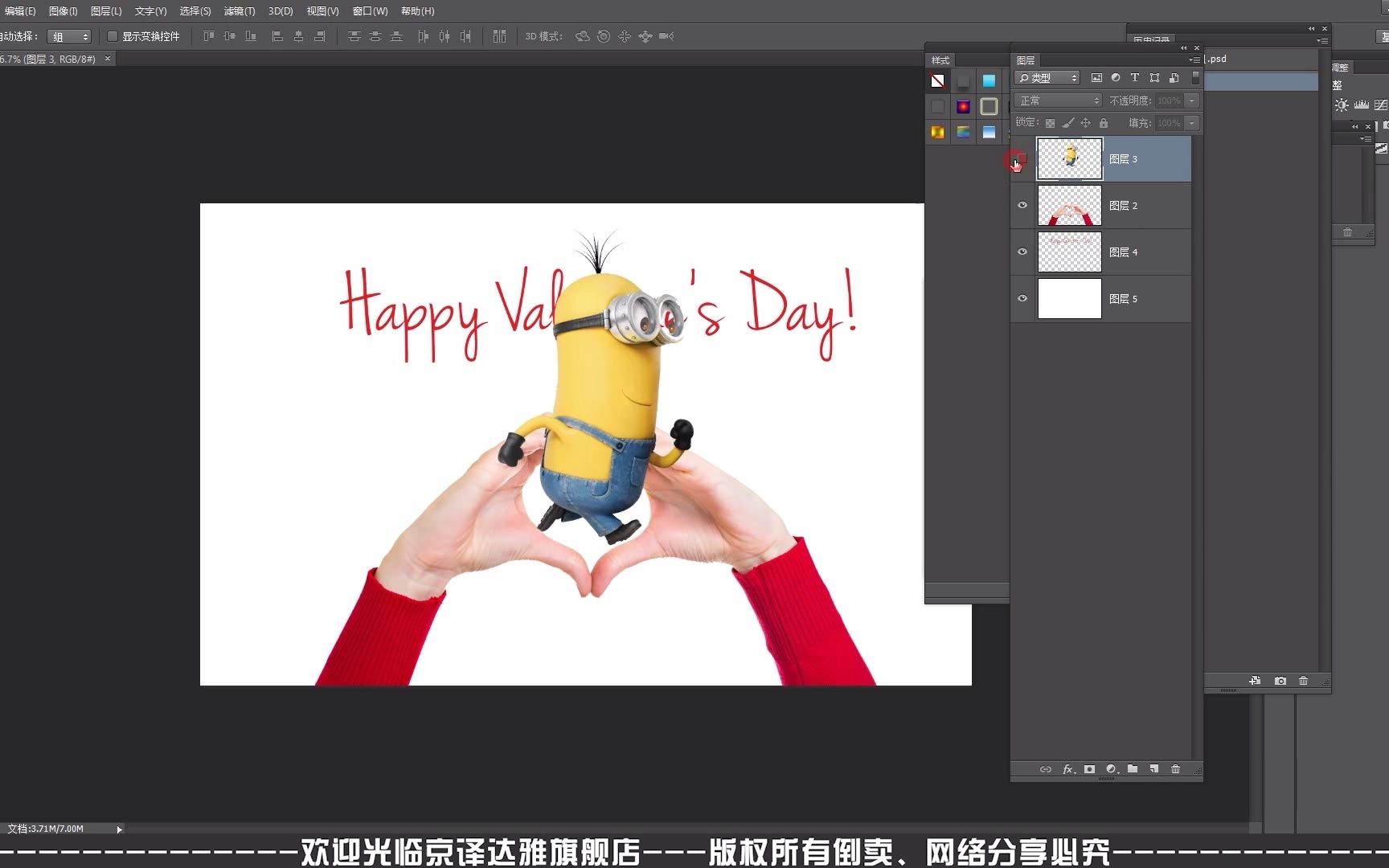Add a layer mask
Viewport: 1389px width, 868px height.
coord(1089,769)
